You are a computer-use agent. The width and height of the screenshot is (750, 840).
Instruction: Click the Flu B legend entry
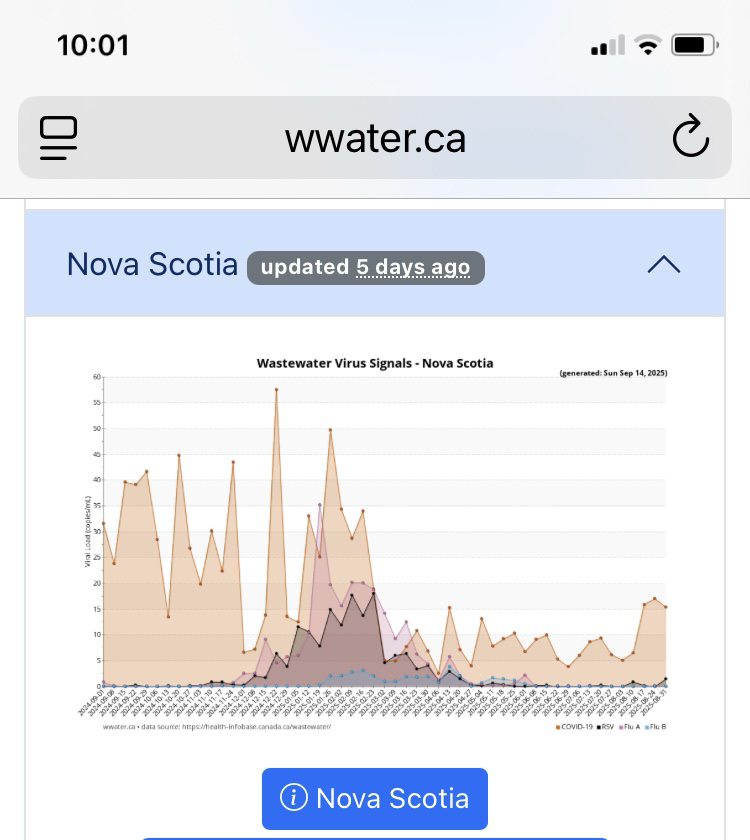pos(657,727)
